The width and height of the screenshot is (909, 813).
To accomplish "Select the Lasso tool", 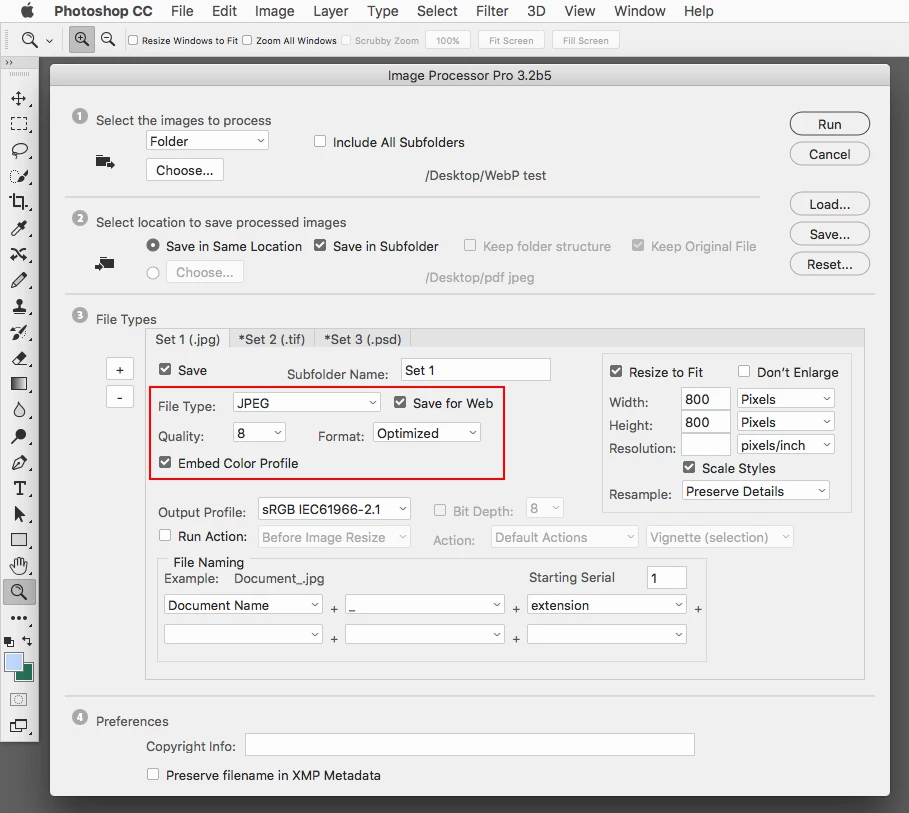I will point(19,150).
